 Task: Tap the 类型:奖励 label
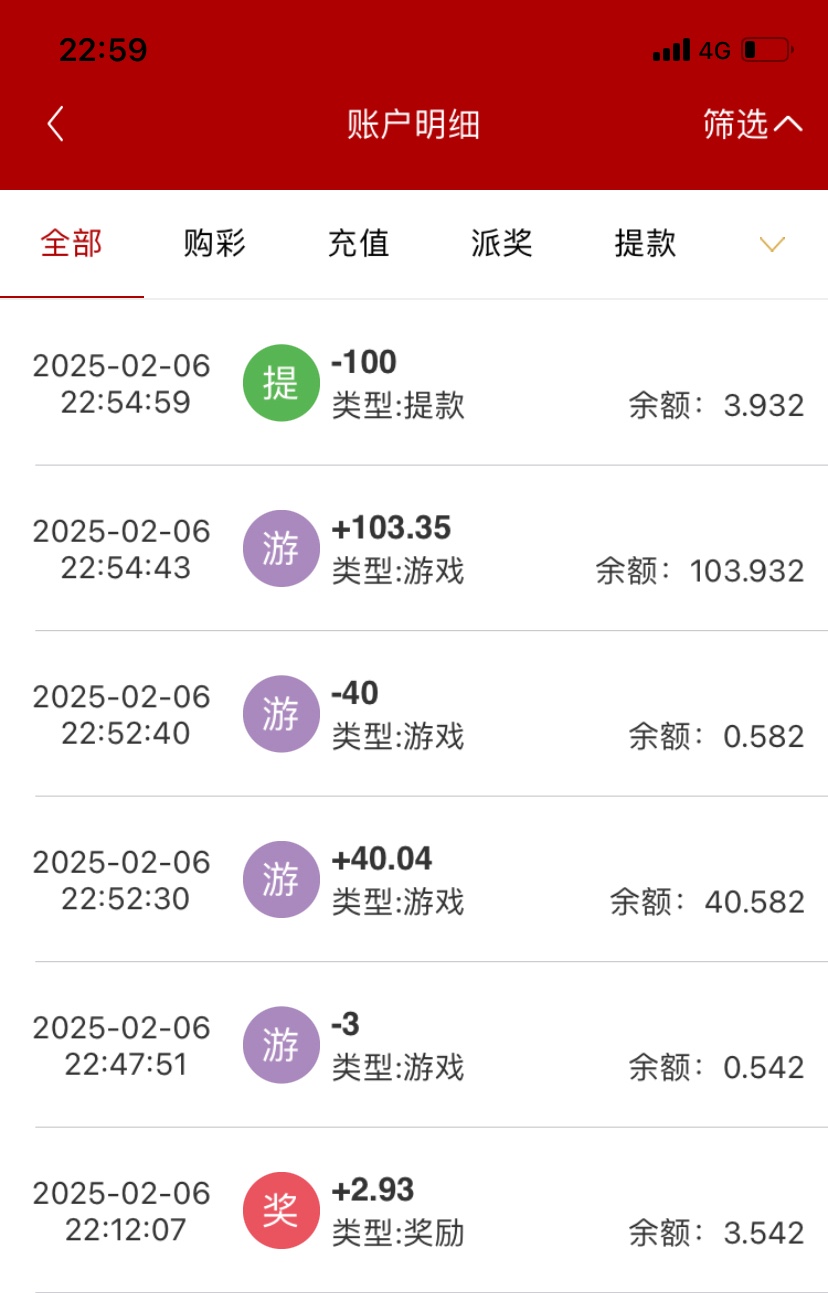pyautogui.click(x=398, y=1233)
